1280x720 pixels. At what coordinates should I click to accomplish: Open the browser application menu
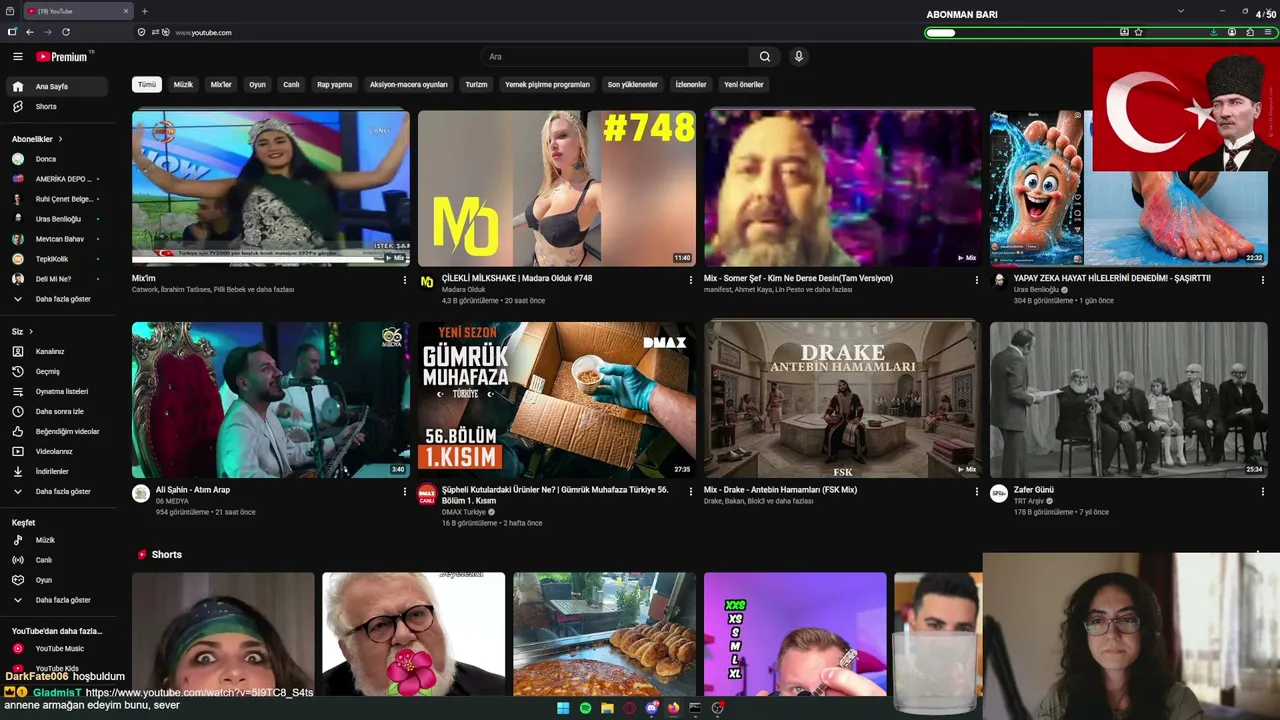click(x=1268, y=32)
